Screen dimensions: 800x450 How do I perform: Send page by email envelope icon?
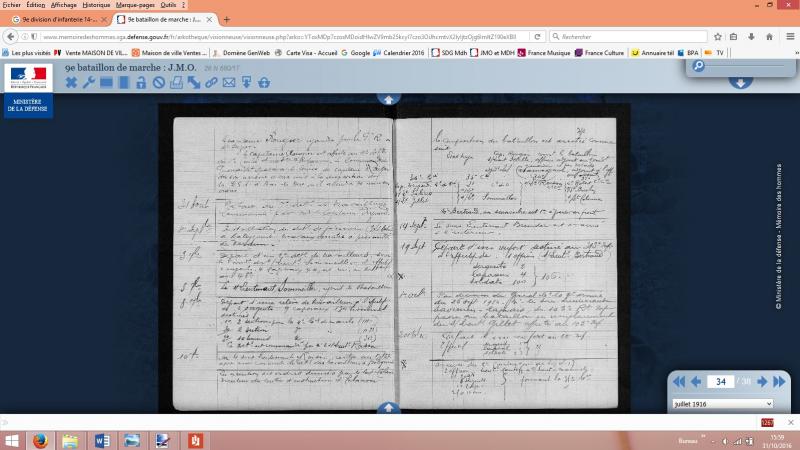[229, 83]
